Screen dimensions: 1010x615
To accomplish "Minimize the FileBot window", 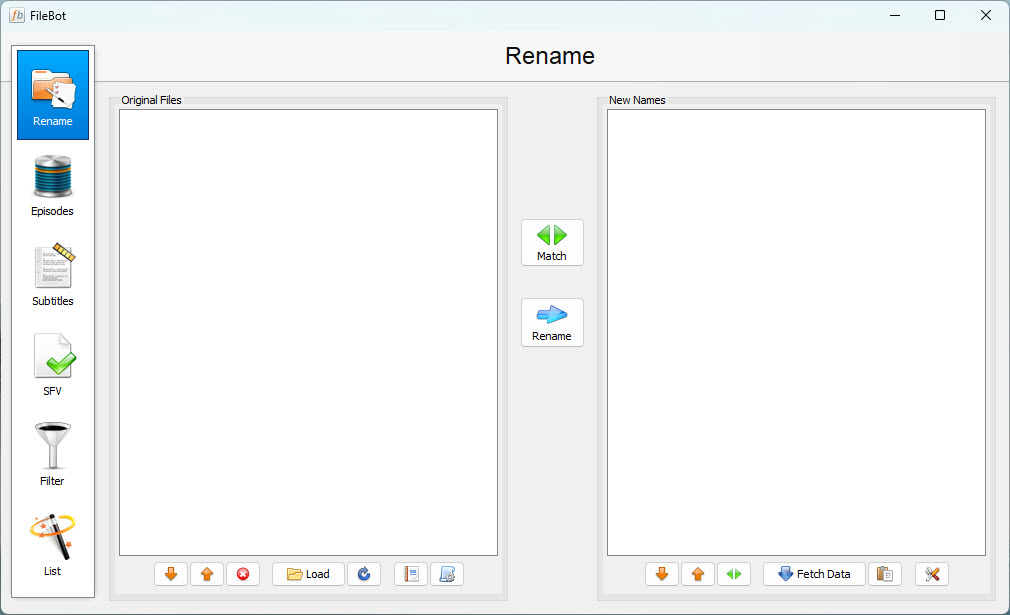I will pos(895,15).
